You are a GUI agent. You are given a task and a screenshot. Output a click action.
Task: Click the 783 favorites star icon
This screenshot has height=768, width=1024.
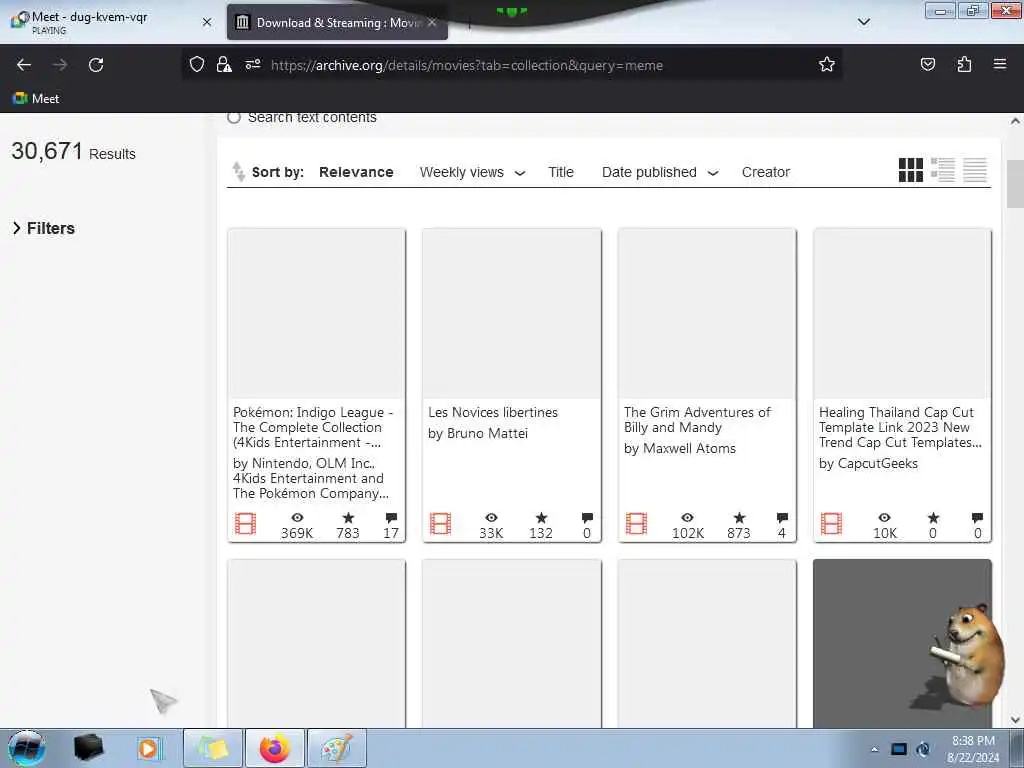tap(348, 517)
